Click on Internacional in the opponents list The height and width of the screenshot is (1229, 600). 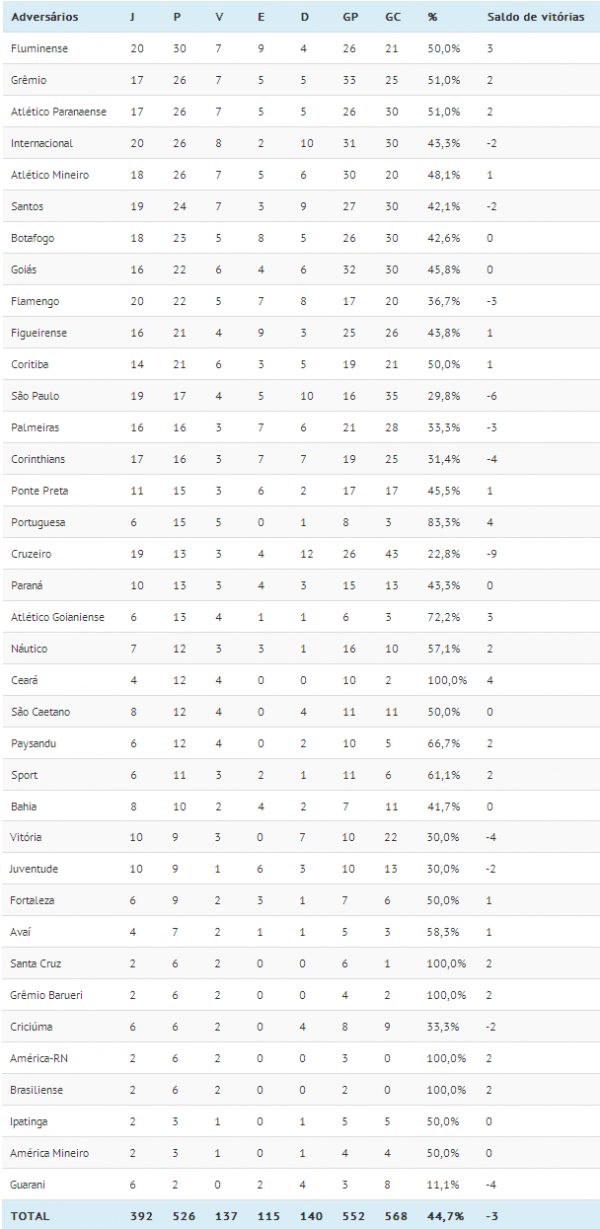42,143
